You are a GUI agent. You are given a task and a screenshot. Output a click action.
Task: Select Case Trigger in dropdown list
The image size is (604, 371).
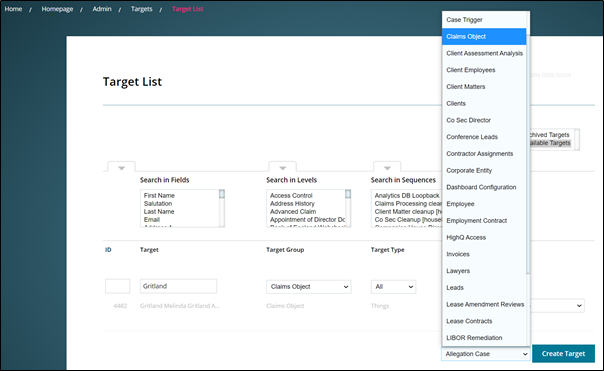coord(484,20)
